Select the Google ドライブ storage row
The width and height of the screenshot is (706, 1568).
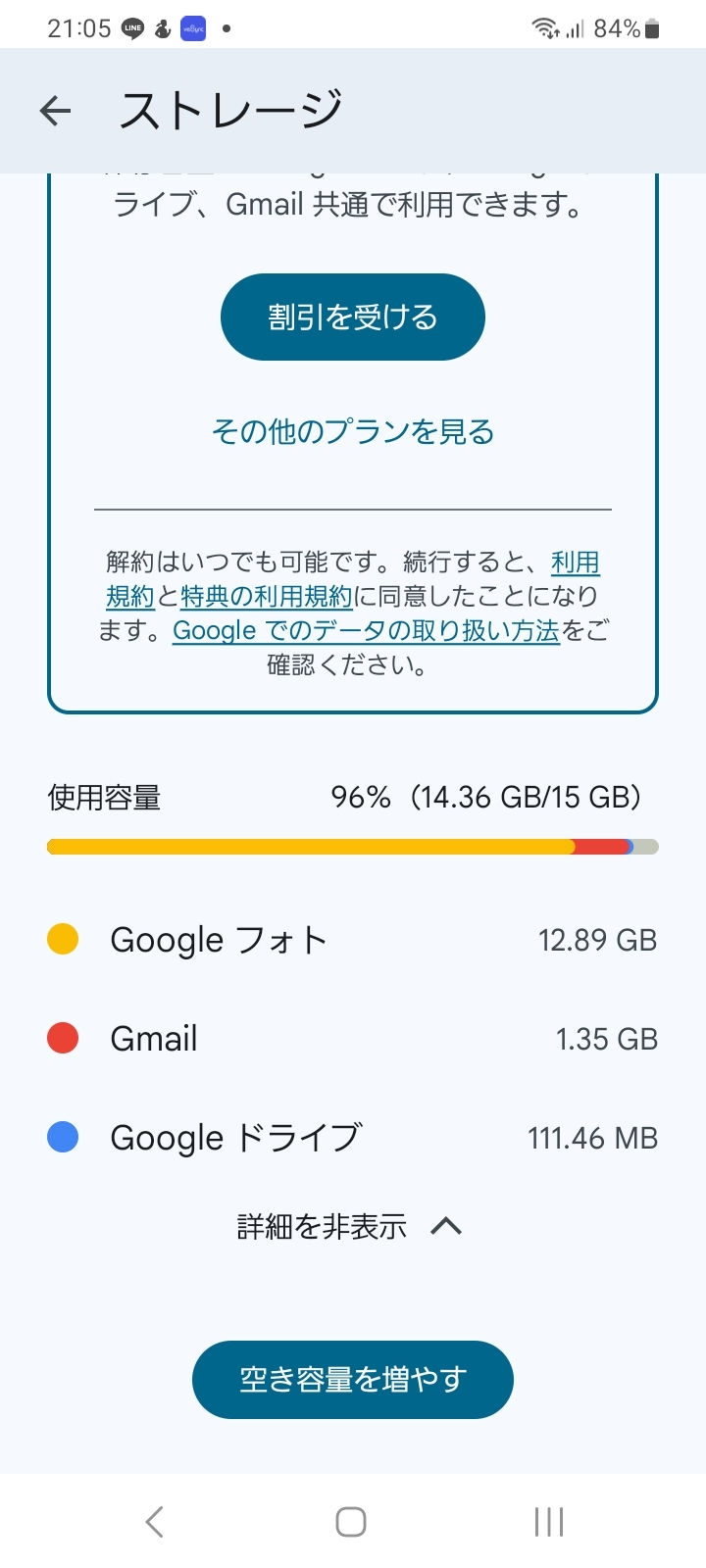(353, 1138)
